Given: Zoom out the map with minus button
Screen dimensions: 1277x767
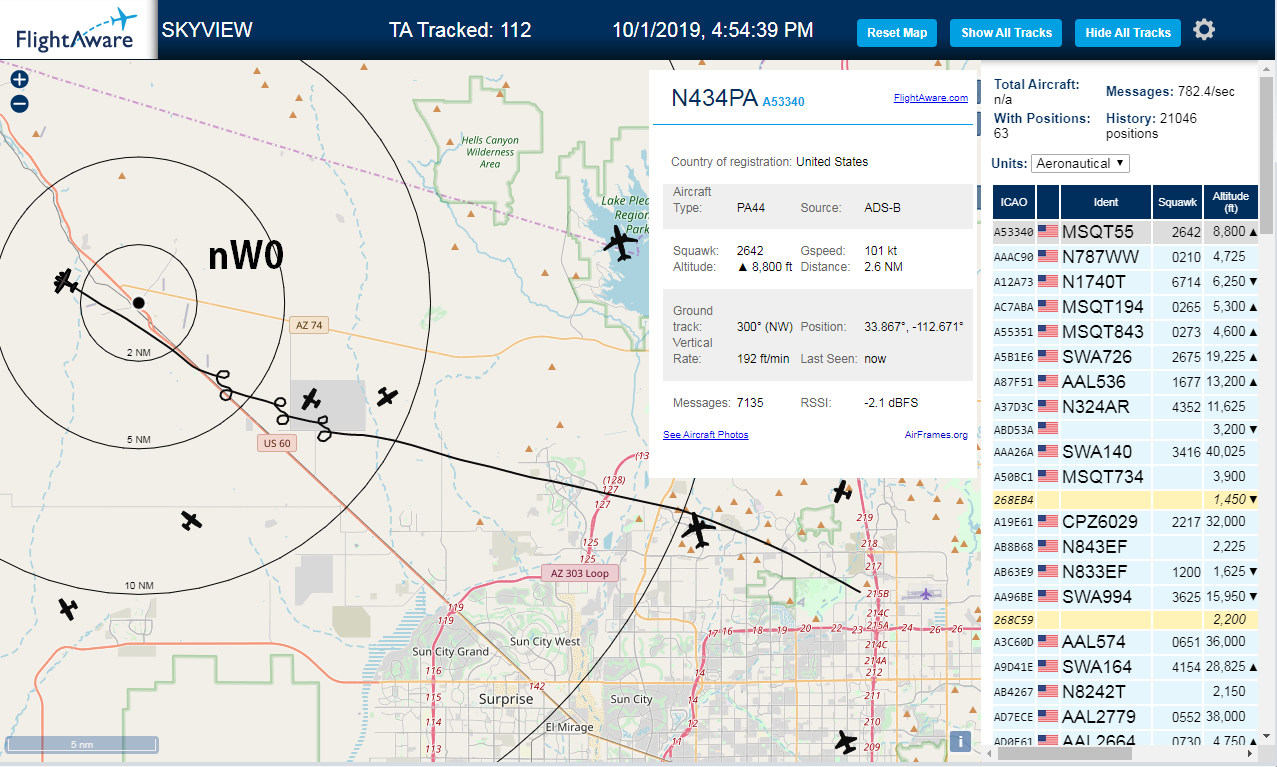Looking at the screenshot, I should pyautogui.click(x=19, y=103).
